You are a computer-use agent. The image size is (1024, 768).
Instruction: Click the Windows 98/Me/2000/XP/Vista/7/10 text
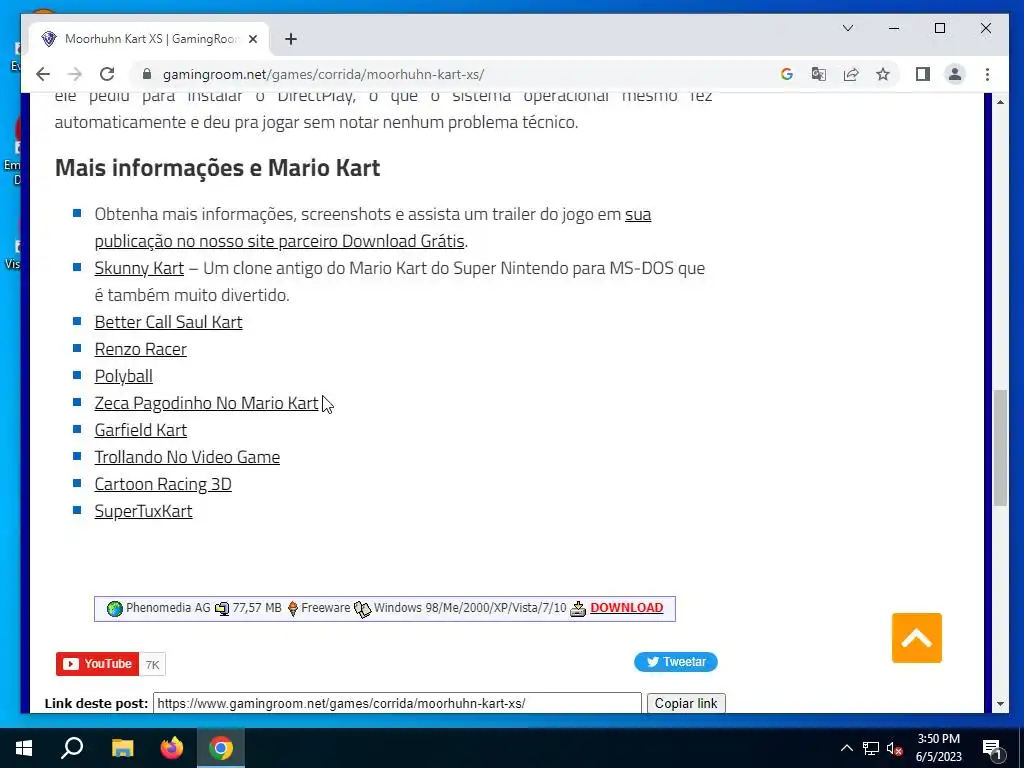tap(470, 608)
